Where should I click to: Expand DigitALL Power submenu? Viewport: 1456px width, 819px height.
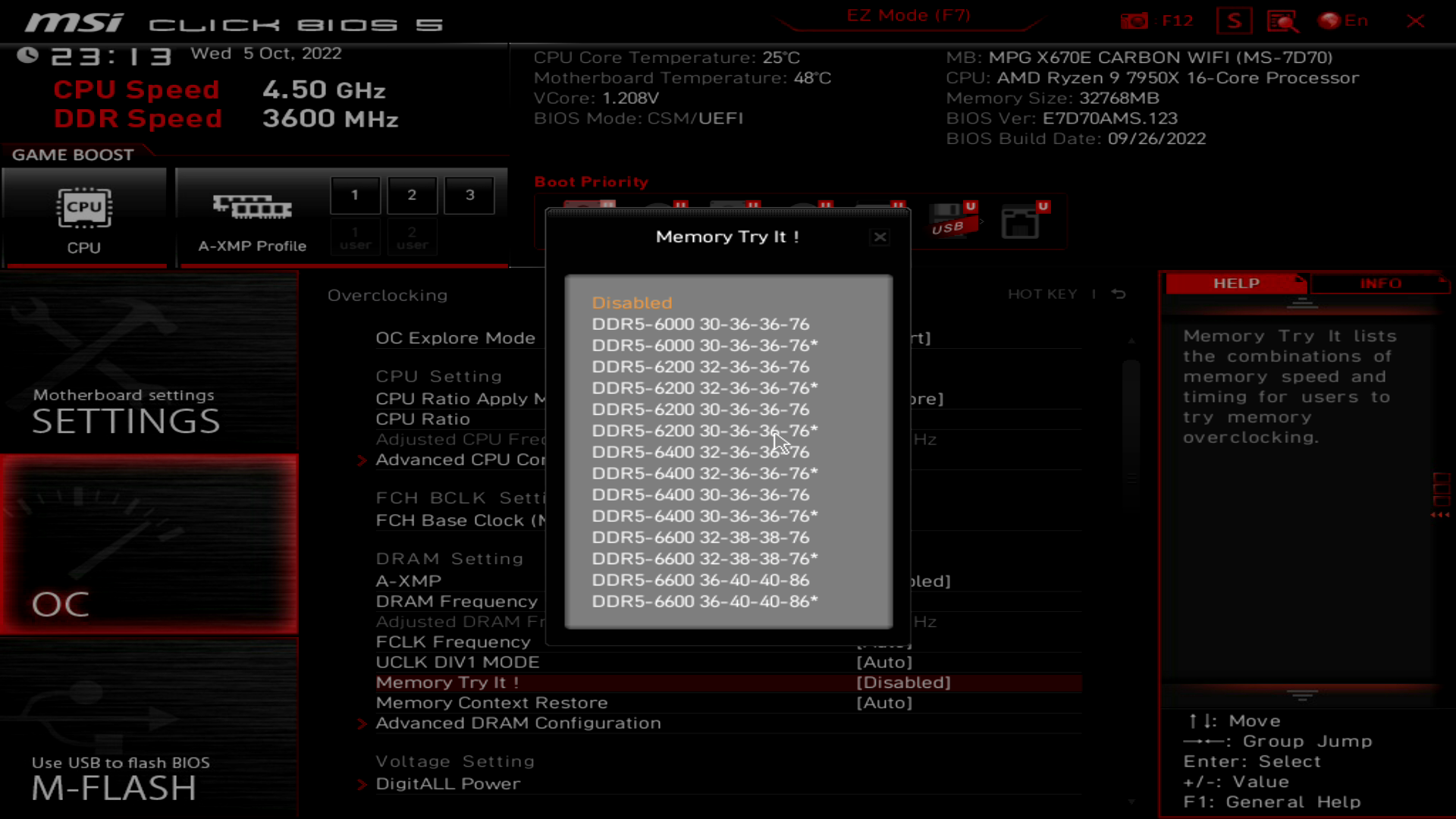[x=447, y=784]
